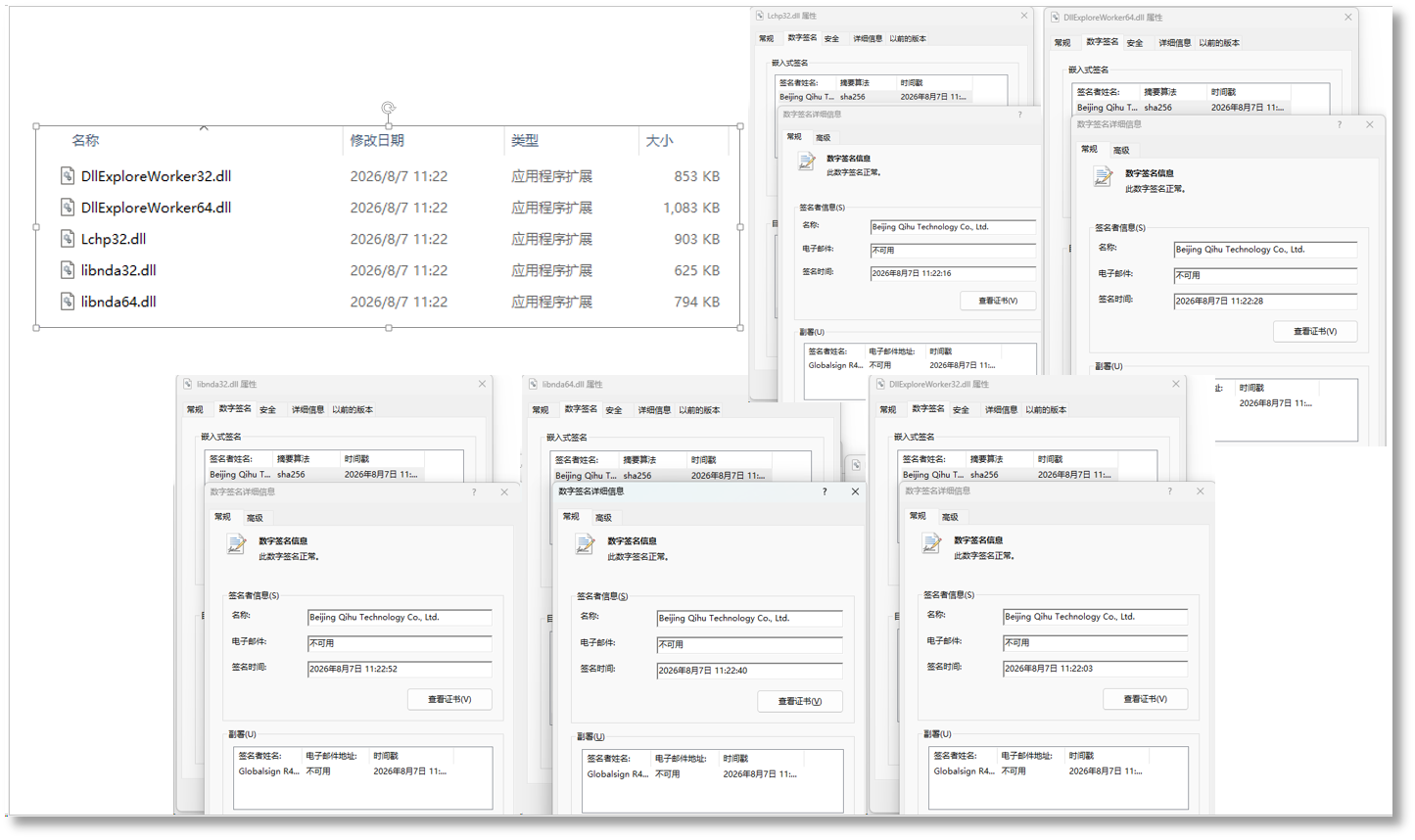Click 查看证书(V) in dialog signed 11:22:28
Image resolution: width=1415 pixels, height=840 pixels.
(1315, 332)
